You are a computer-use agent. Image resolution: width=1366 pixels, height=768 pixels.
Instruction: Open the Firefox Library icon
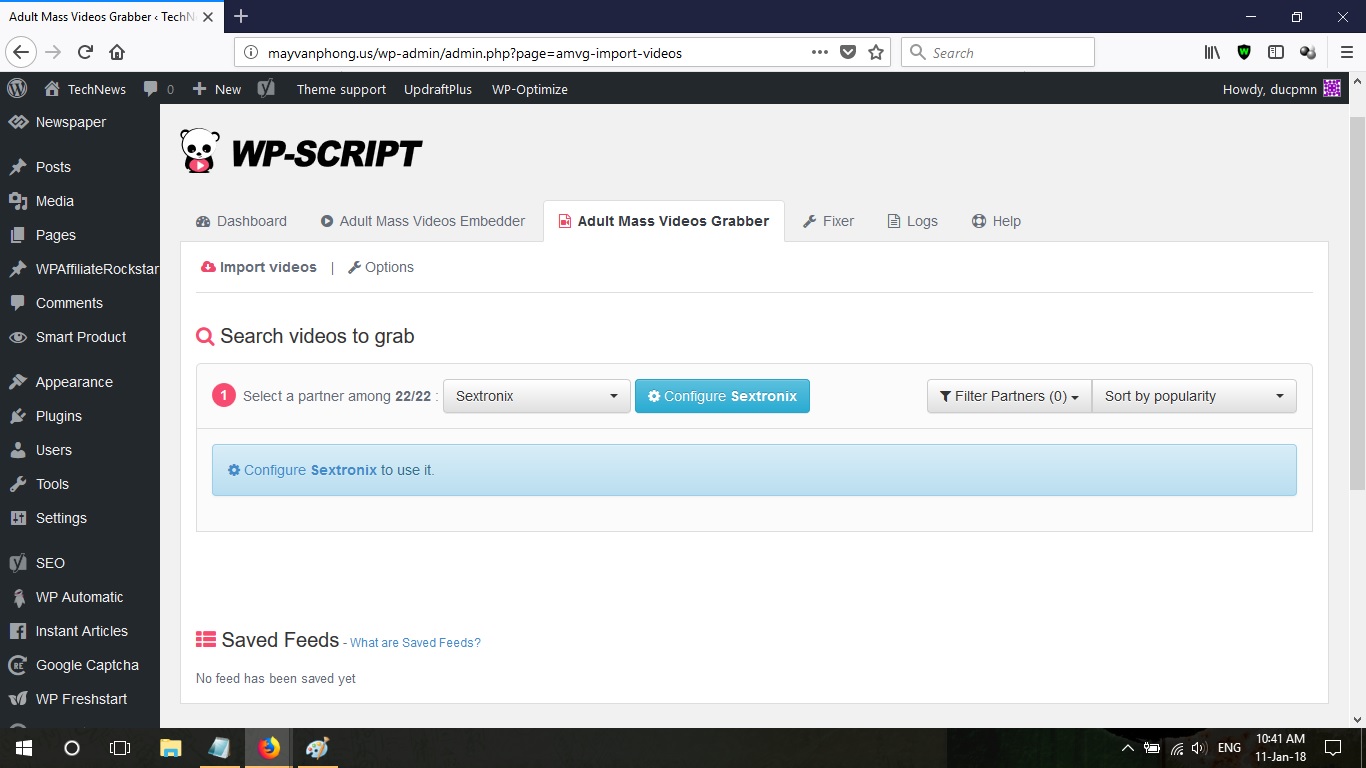[x=1212, y=53]
